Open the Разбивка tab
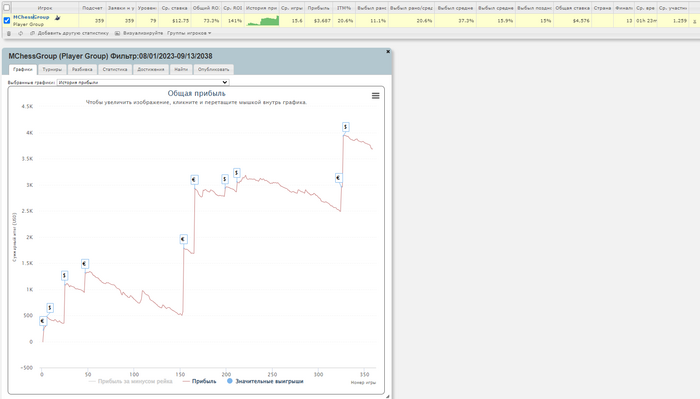700x399 pixels. [82, 69]
